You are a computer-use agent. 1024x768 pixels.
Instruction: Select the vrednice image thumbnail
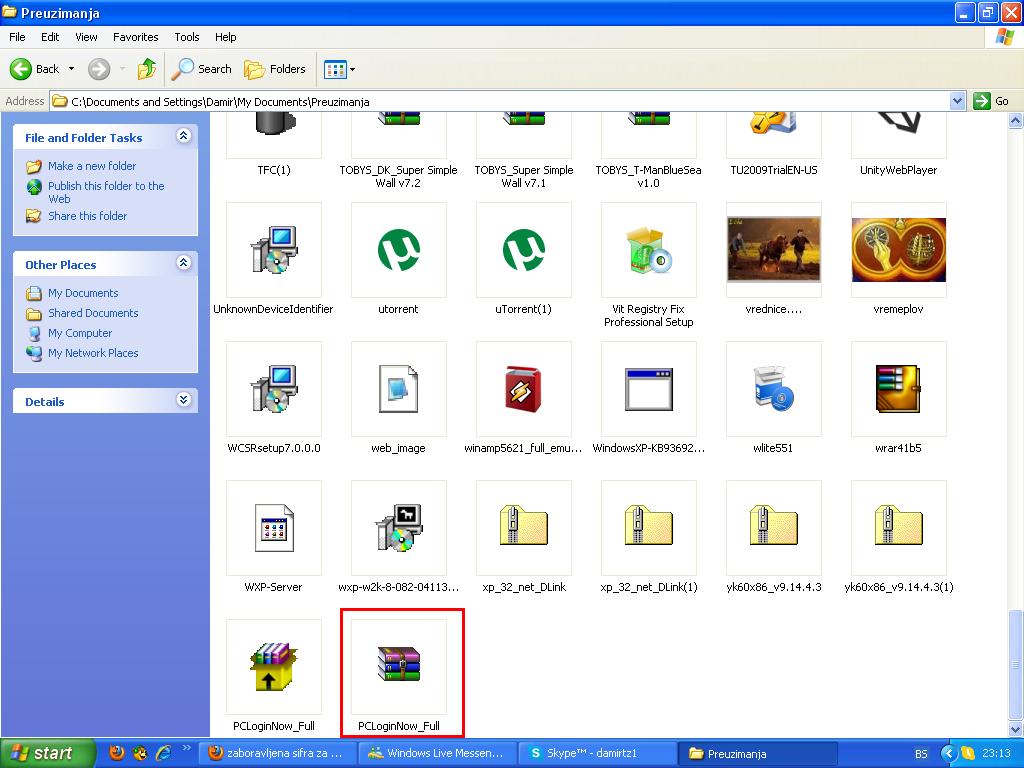tap(774, 249)
